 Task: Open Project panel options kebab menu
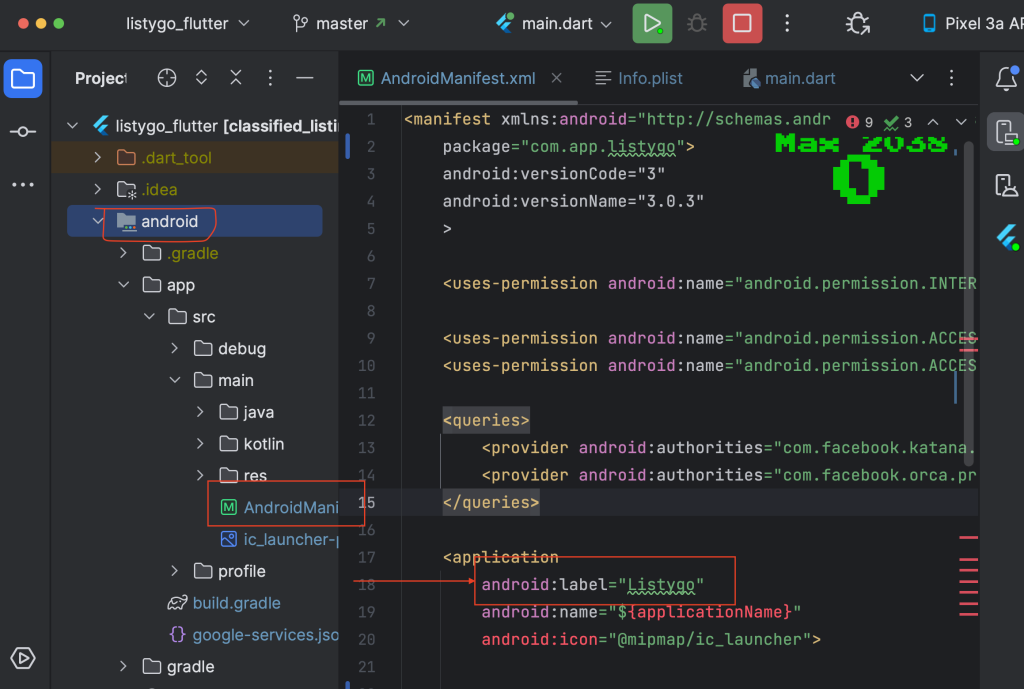point(270,78)
